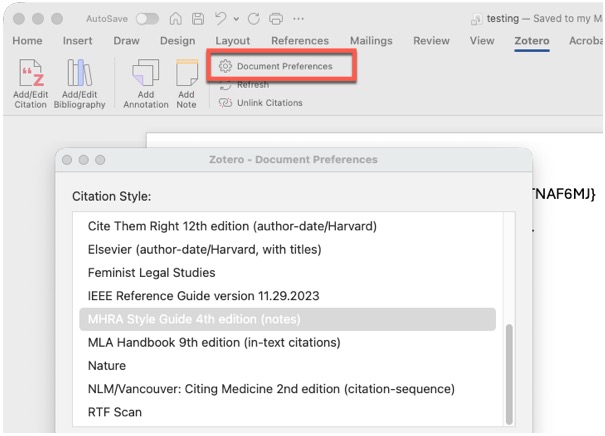Open the more options ellipsis menu

[x=298, y=19]
